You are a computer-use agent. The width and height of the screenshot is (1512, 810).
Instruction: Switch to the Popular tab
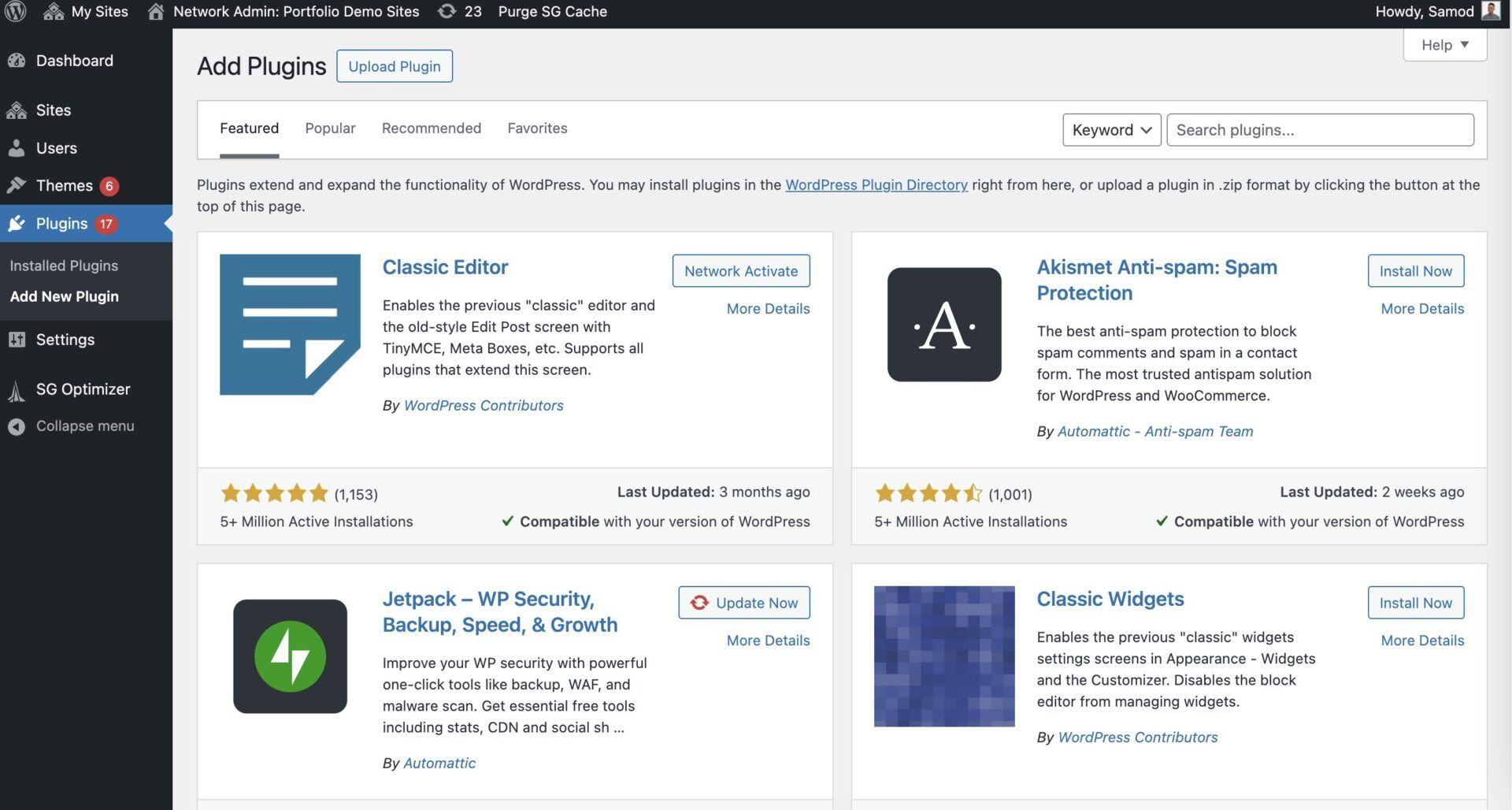(x=330, y=128)
